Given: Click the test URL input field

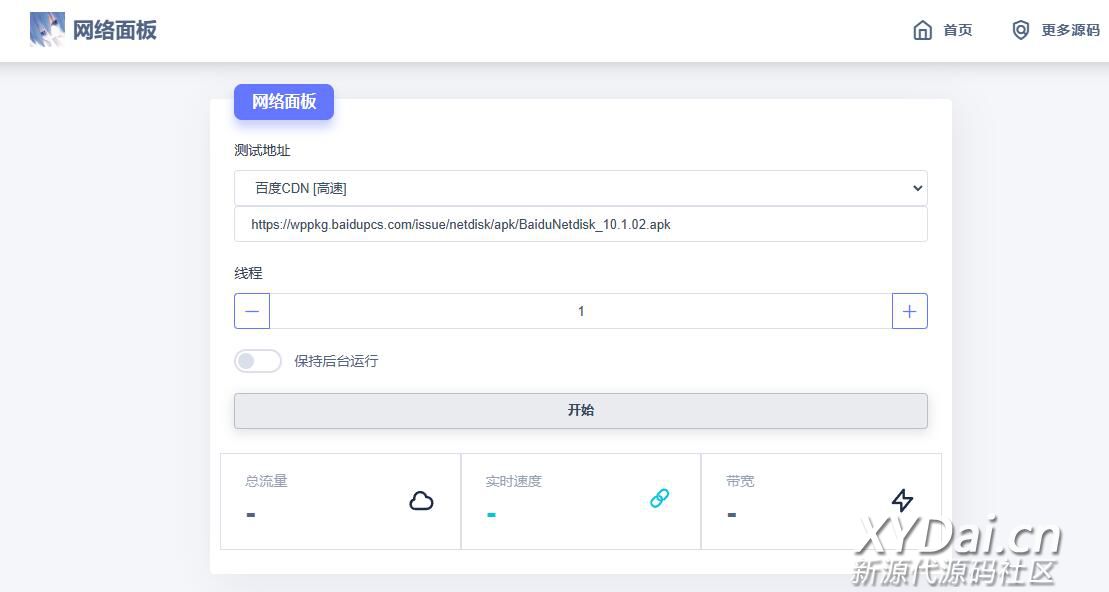Looking at the screenshot, I should 580,225.
